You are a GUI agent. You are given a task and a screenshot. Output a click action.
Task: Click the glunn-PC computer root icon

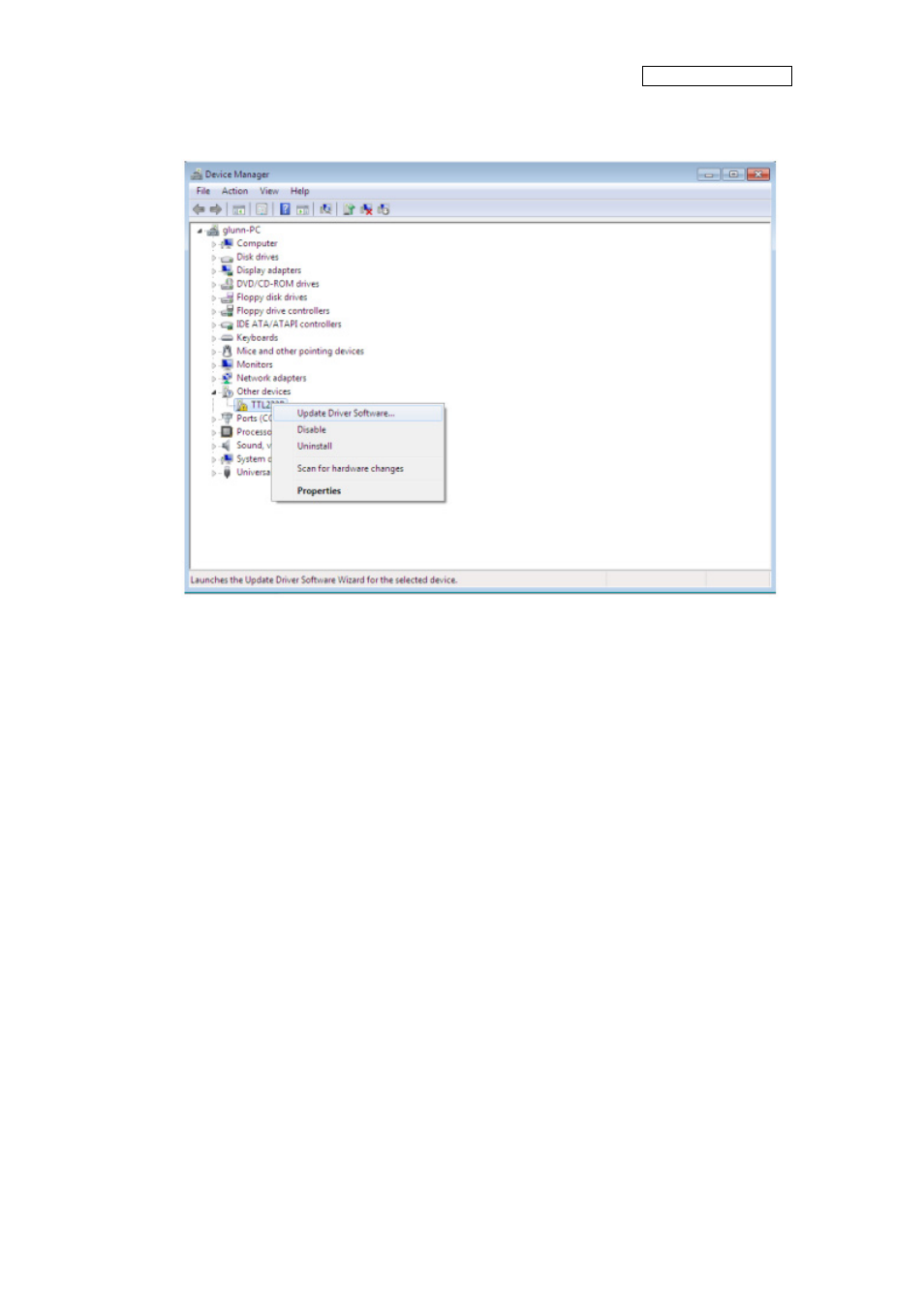coord(213,231)
